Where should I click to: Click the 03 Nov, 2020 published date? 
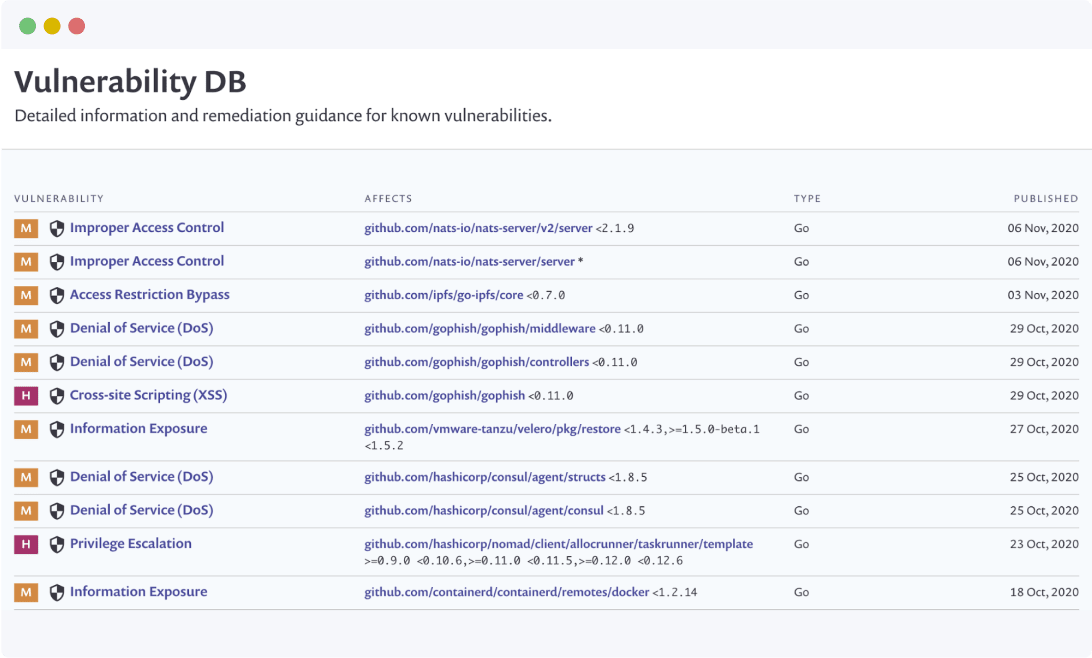point(1043,295)
